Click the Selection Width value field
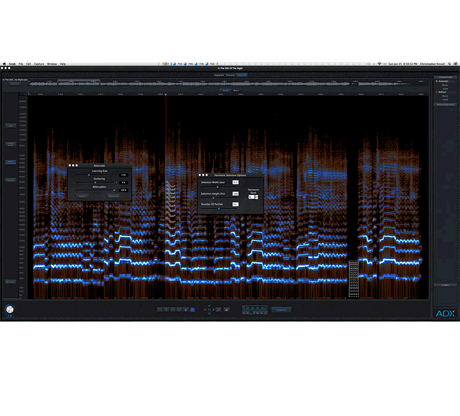The width and height of the screenshot is (460, 416). pyautogui.click(x=235, y=182)
